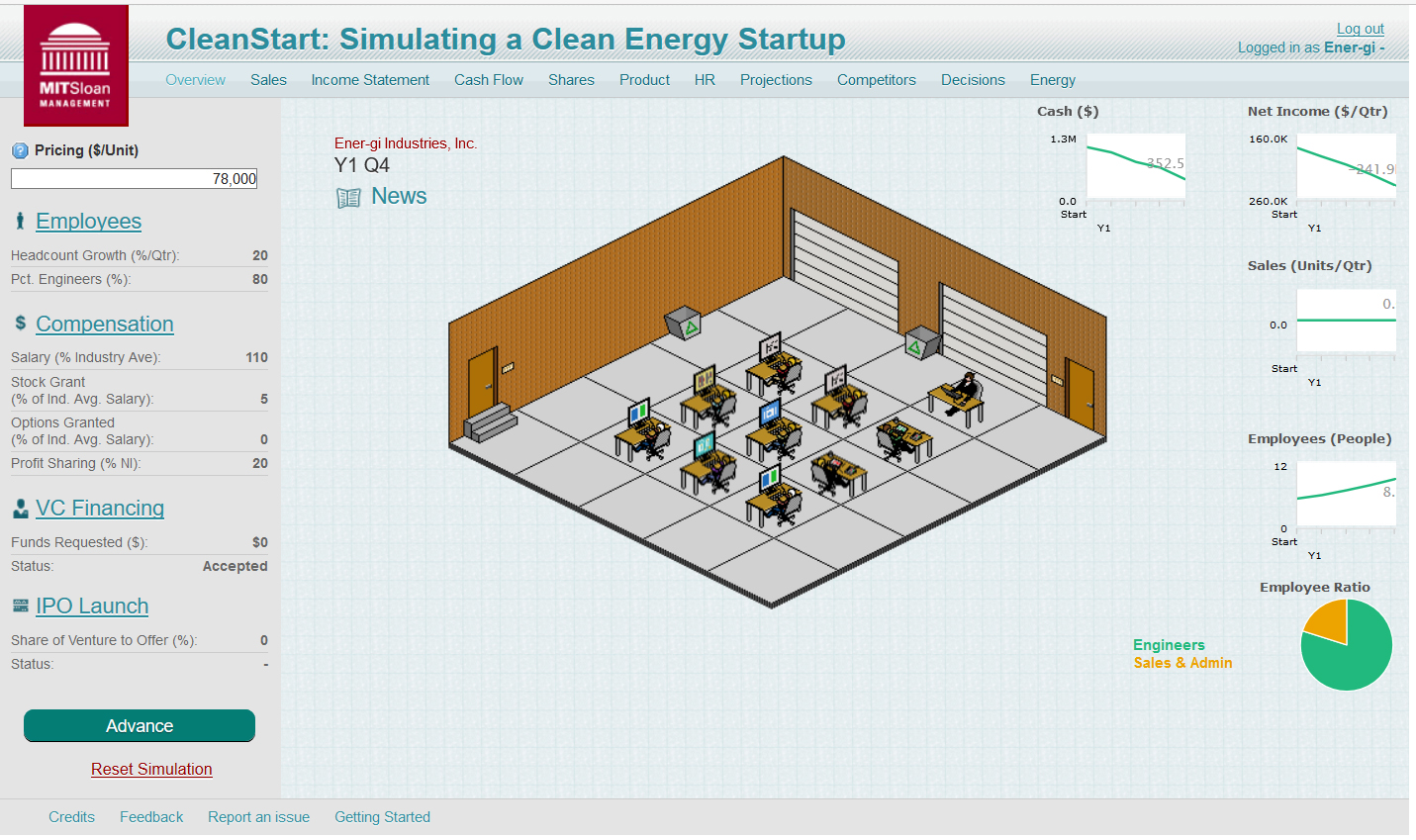Click the Pricing help question-mark icon
Screen dimensions: 1416x840
click(21, 150)
